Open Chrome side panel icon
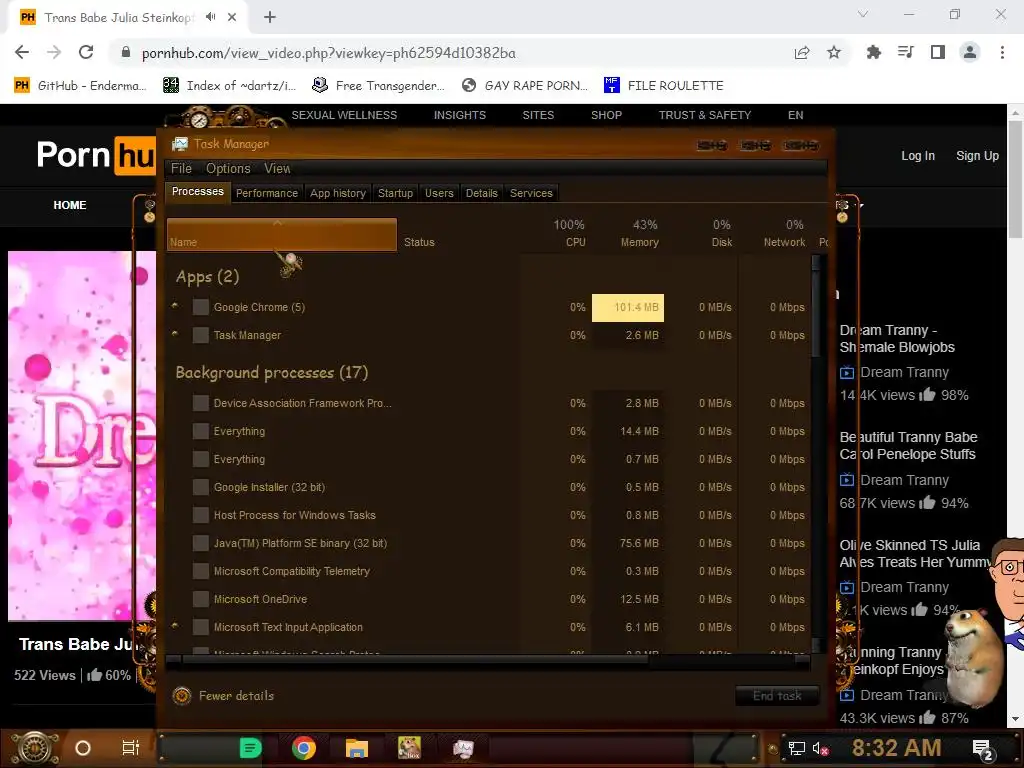 point(938,52)
